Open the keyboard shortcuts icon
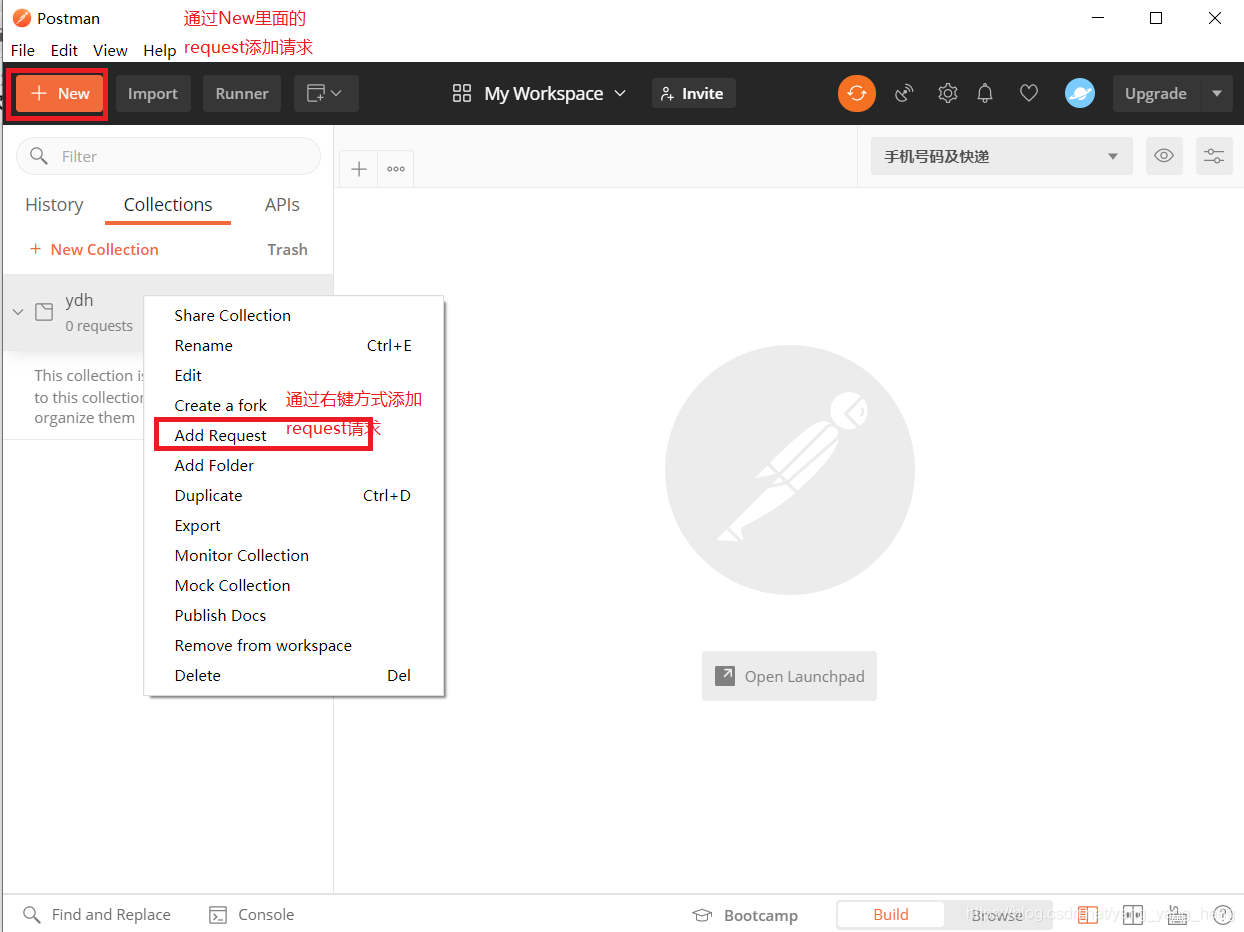1244x932 pixels. tap(1177, 914)
